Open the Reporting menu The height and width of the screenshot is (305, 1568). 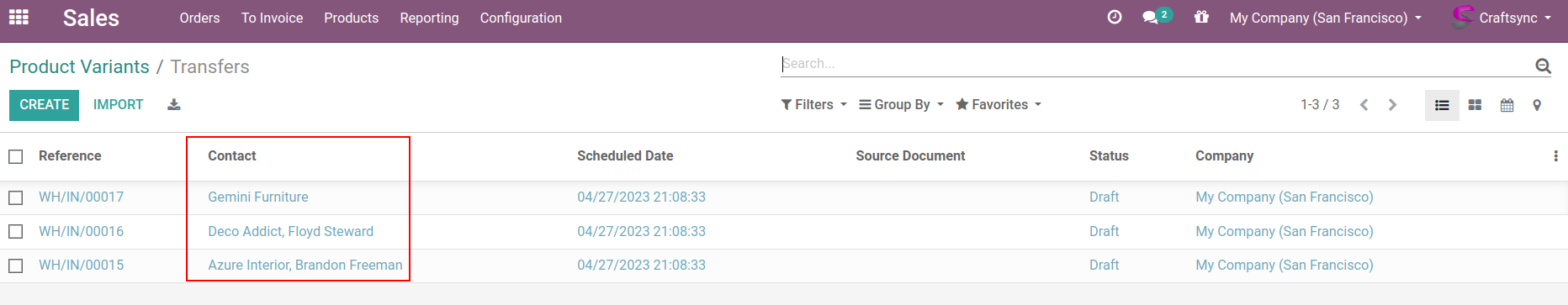point(429,18)
